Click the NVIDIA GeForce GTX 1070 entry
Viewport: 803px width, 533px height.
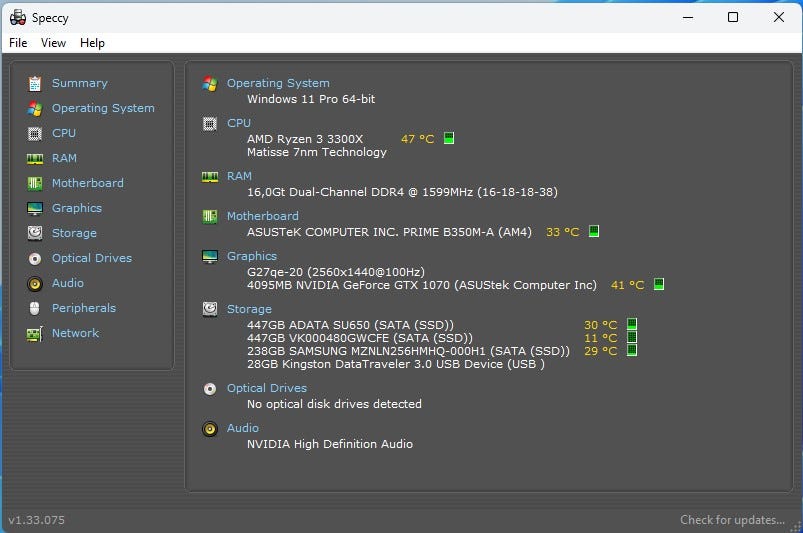[x=421, y=285]
